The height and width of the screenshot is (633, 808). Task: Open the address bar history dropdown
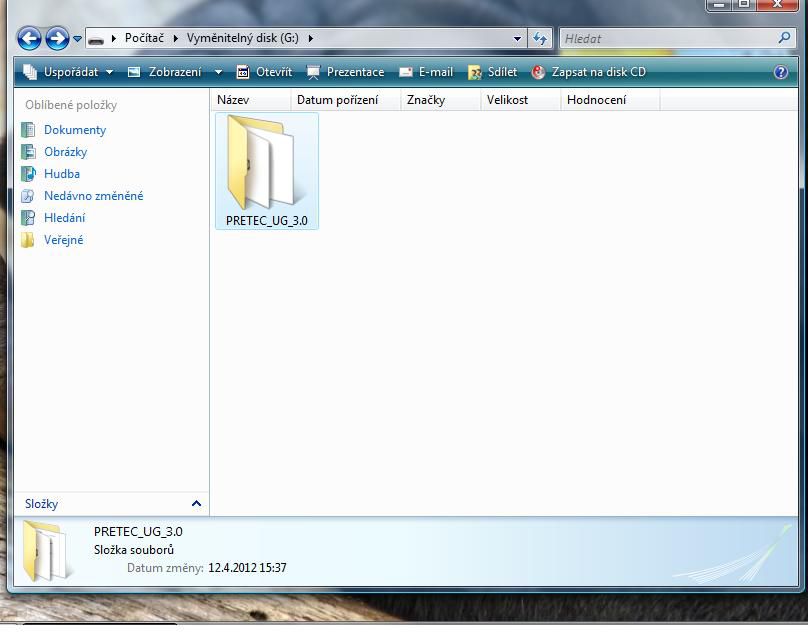coord(517,39)
